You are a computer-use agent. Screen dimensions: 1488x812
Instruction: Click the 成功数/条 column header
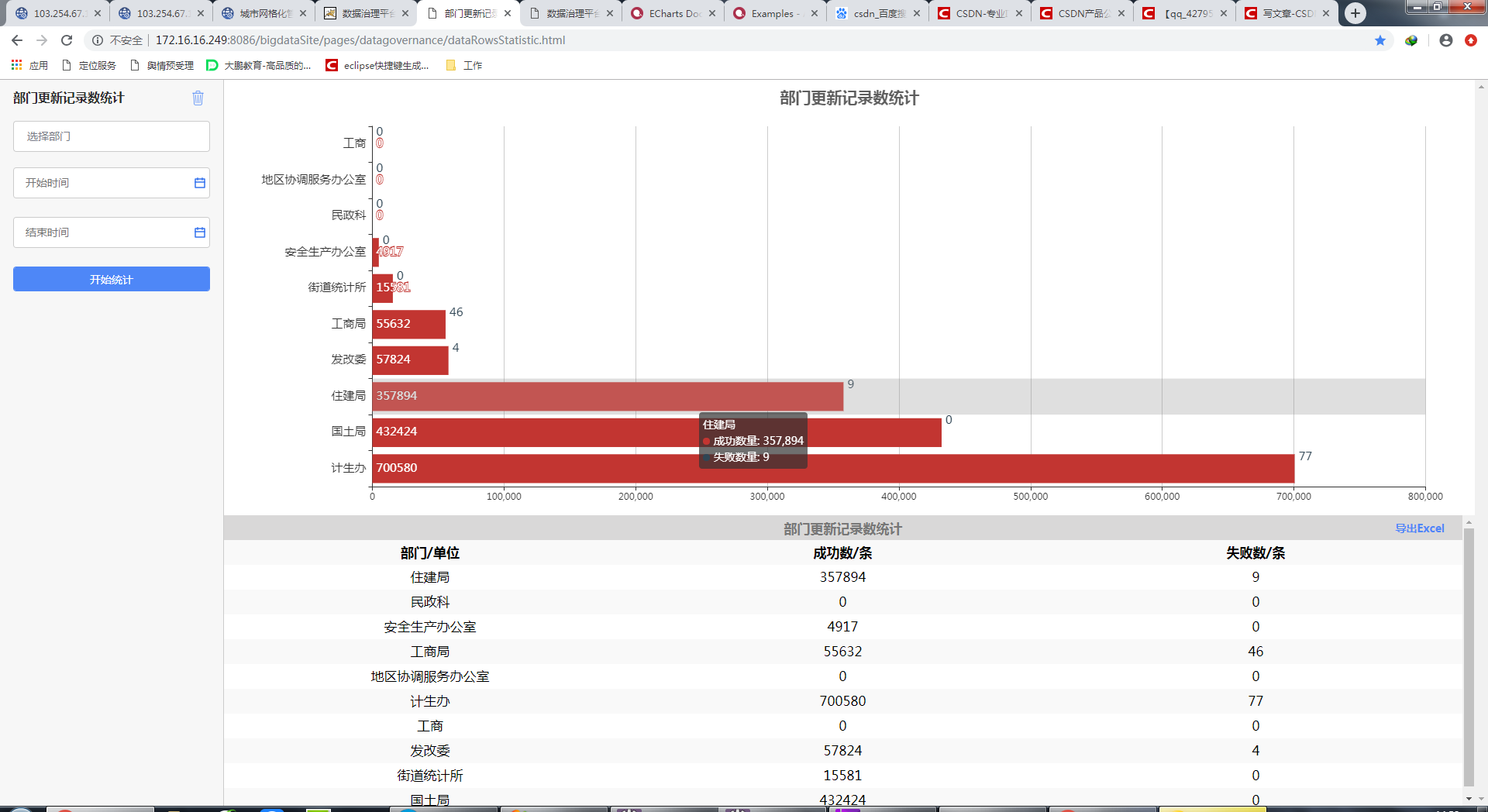(x=842, y=553)
